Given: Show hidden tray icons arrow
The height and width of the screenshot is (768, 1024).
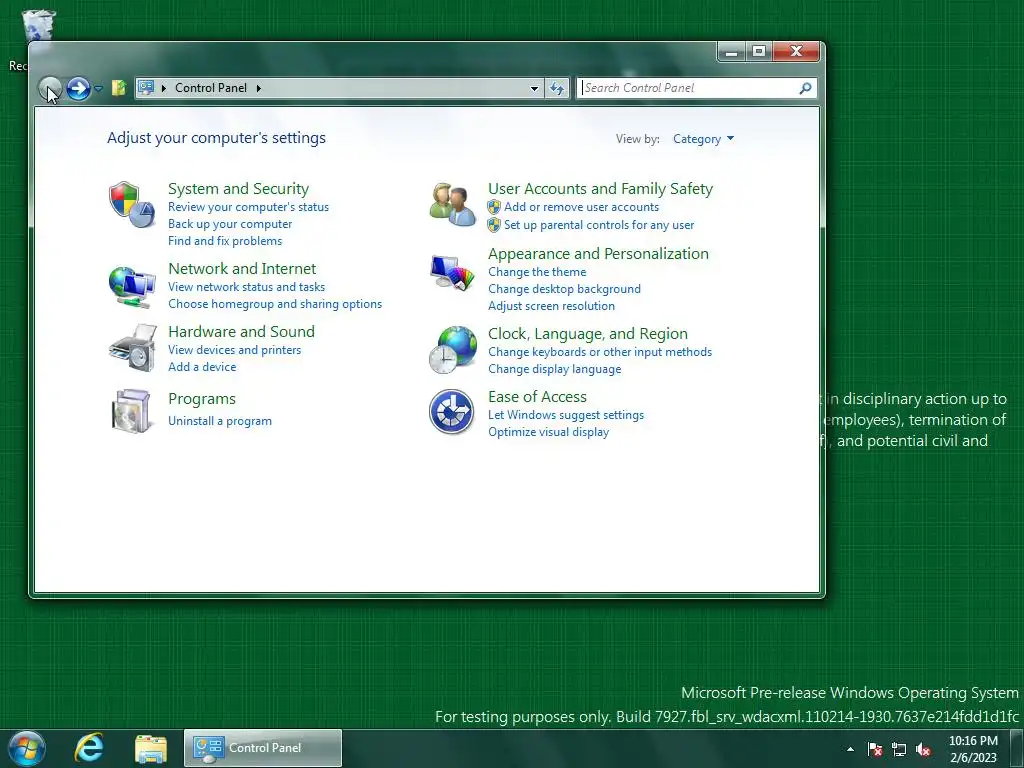Looking at the screenshot, I should click(x=850, y=749).
